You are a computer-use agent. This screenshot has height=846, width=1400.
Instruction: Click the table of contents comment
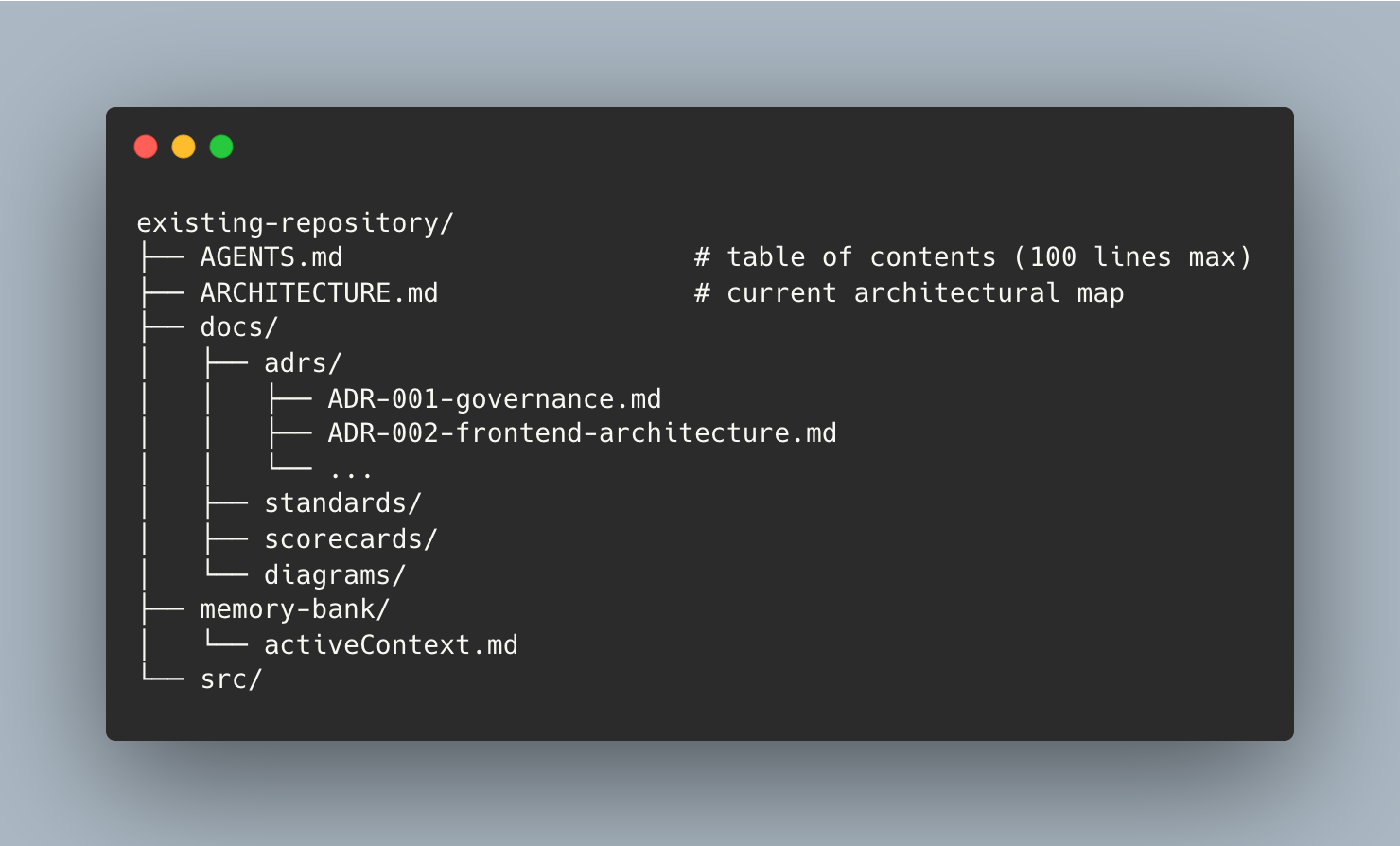click(972, 257)
